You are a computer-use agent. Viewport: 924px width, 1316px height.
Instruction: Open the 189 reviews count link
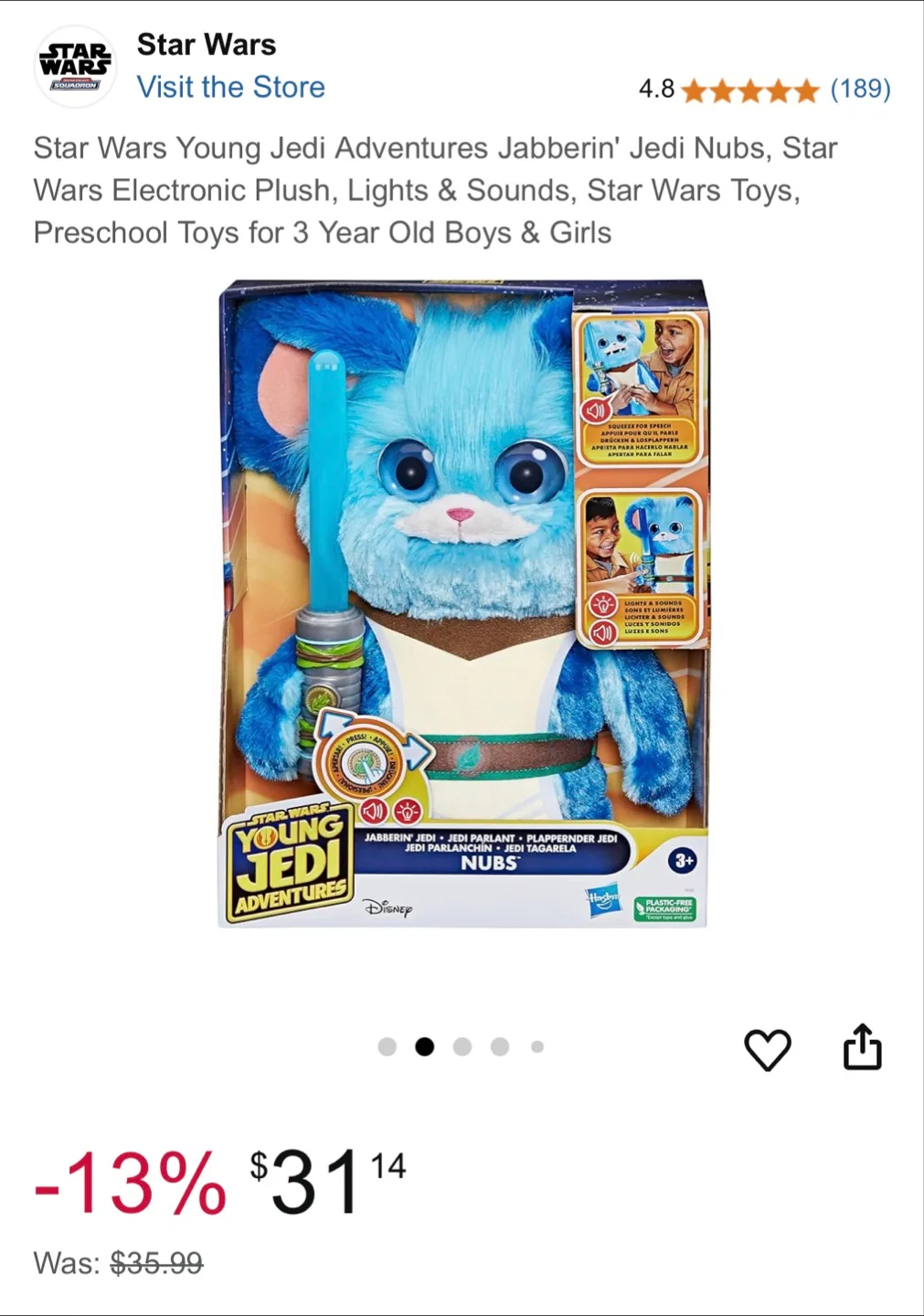860,90
